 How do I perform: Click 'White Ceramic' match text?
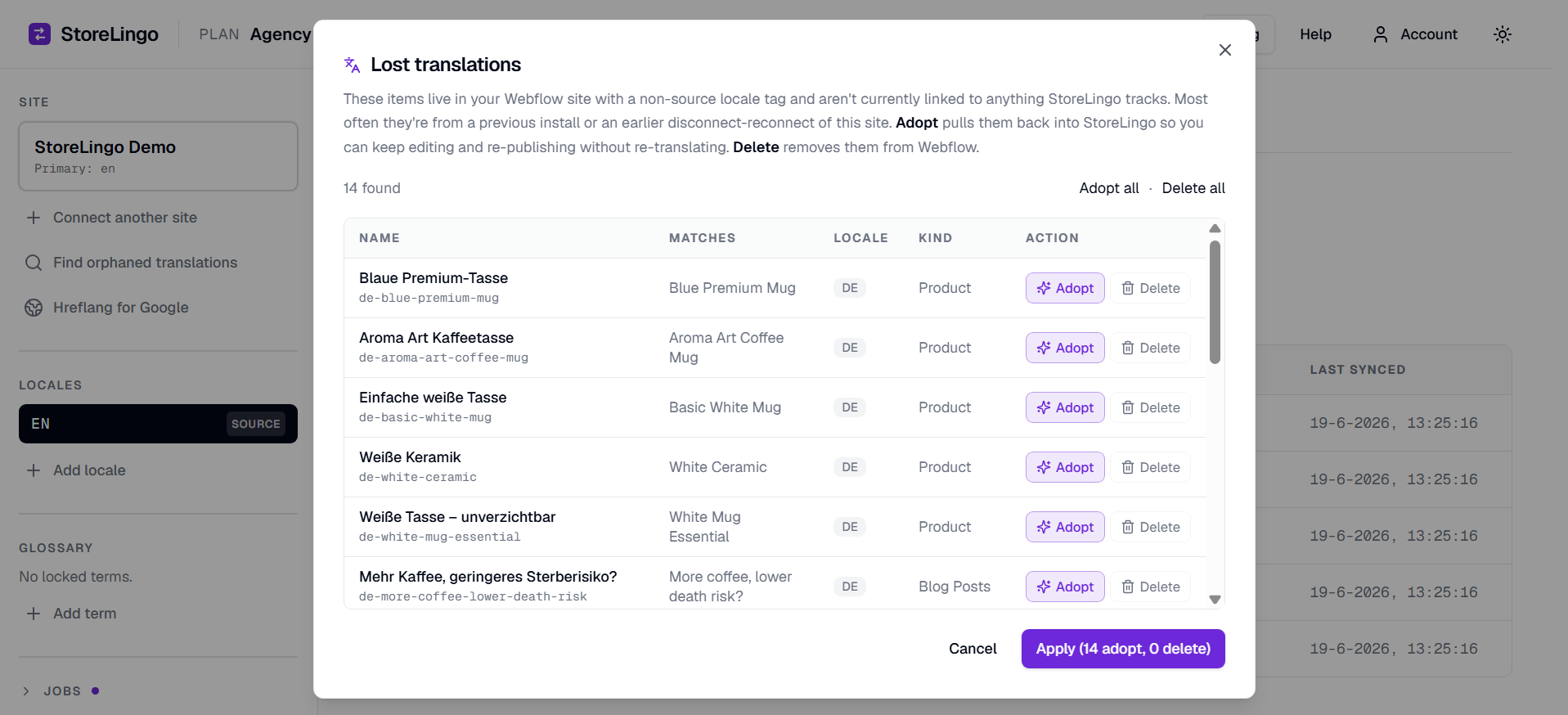717,467
